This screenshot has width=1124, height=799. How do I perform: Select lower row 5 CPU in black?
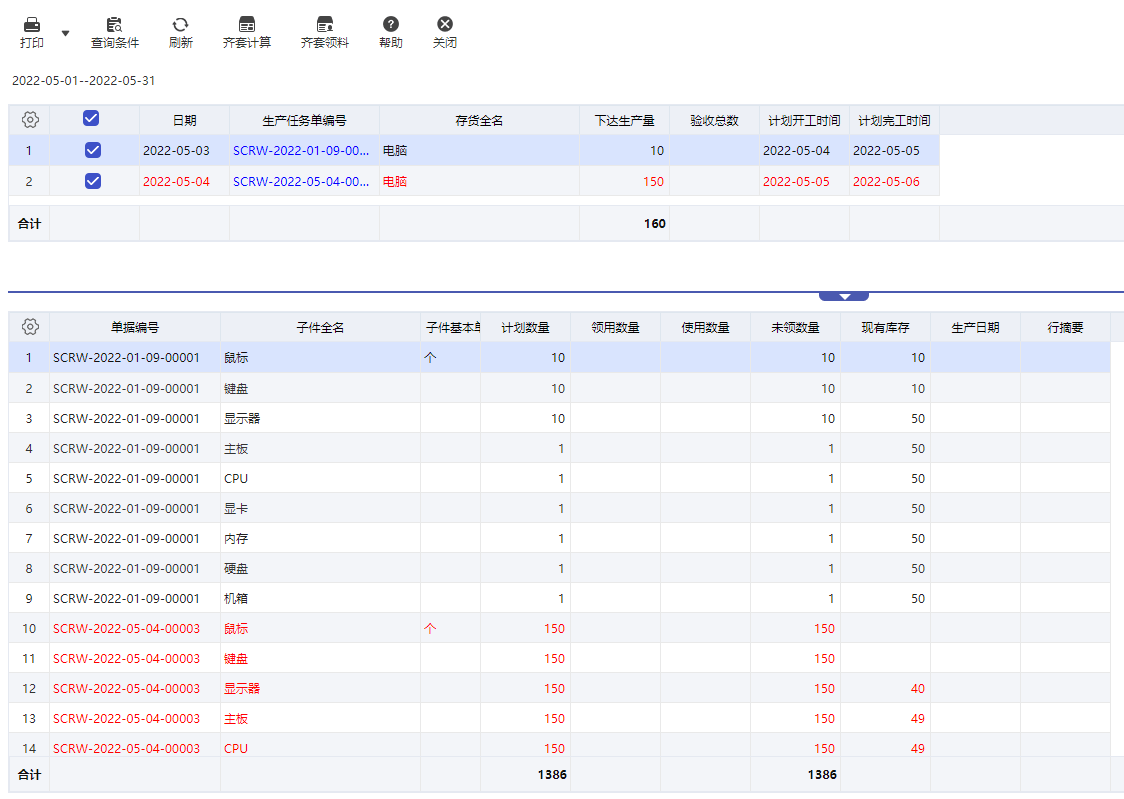click(559, 478)
